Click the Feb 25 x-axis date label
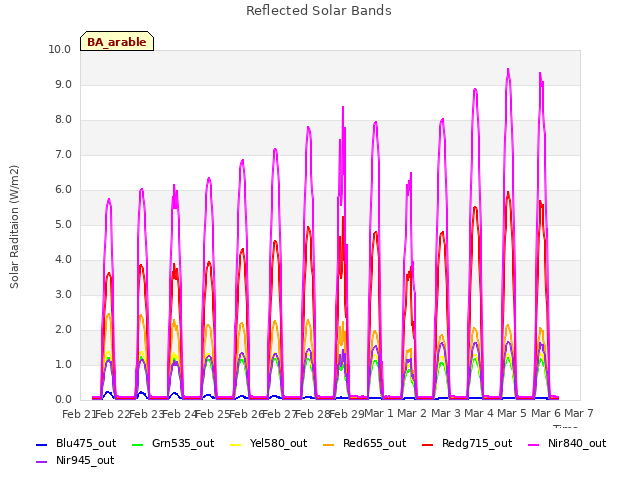640x480 pixels. tap(213, 414)
